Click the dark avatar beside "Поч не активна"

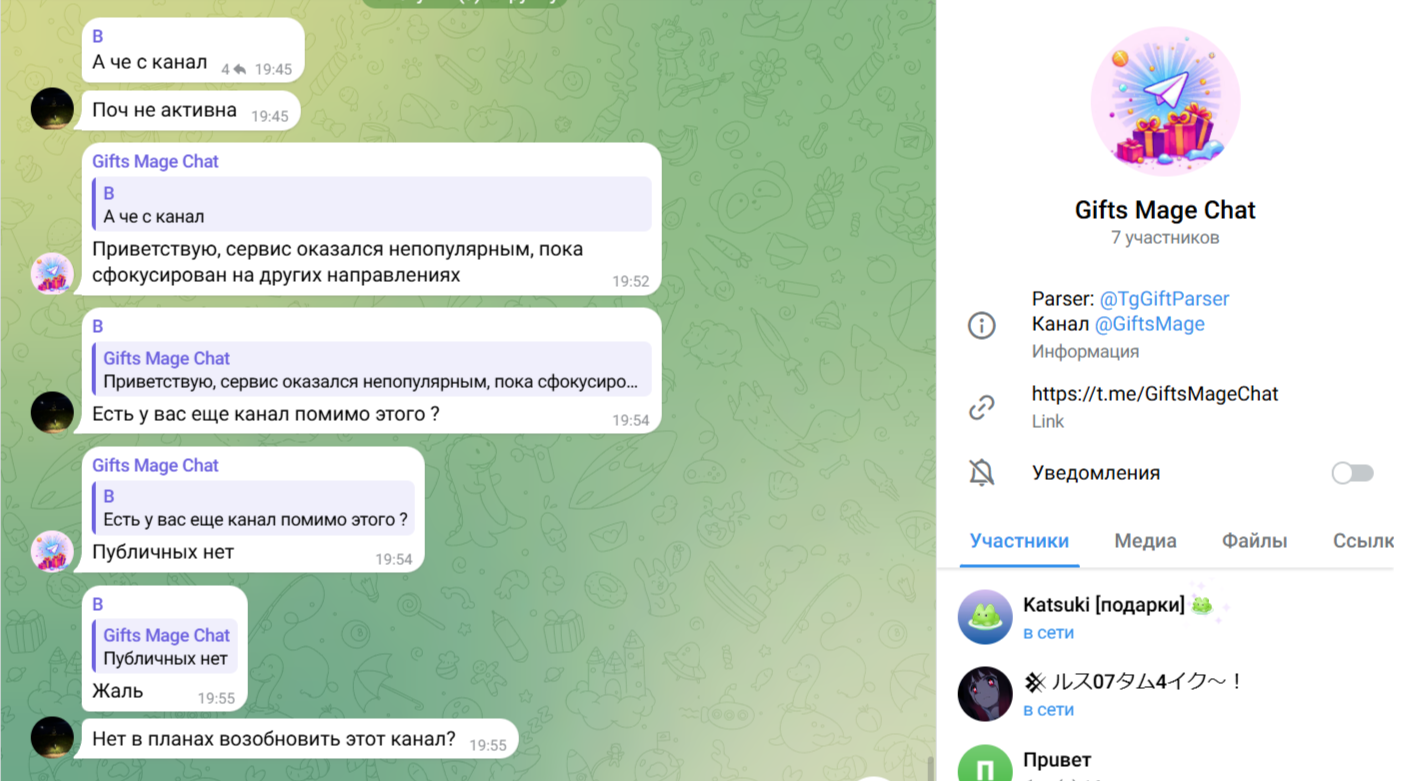pyautogui.click(x=52, y=109)
